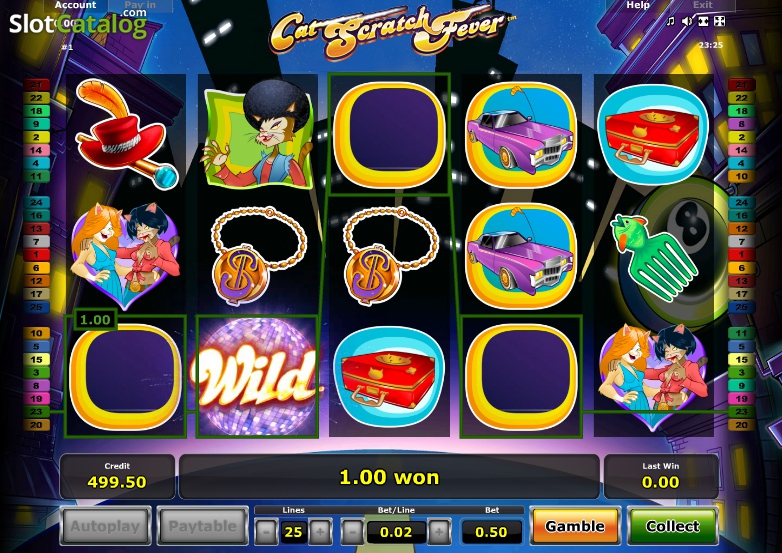Image resolution: width=782 pixels, height=553 pixels.
Task: Click the green fish comb symbol
Action: [653, 255]
